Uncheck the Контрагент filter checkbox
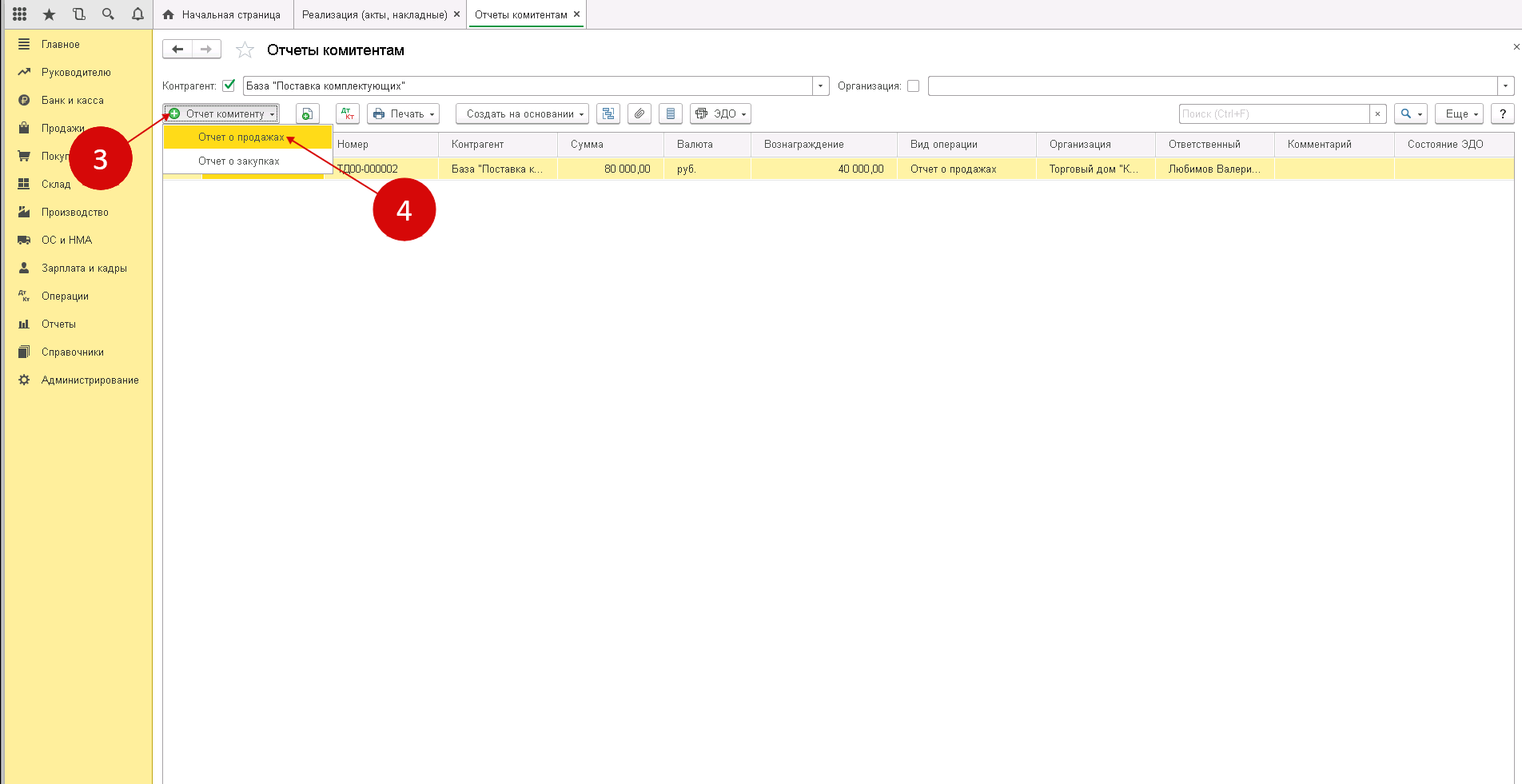Screen dimensions: 1522x784 (229, 86)
